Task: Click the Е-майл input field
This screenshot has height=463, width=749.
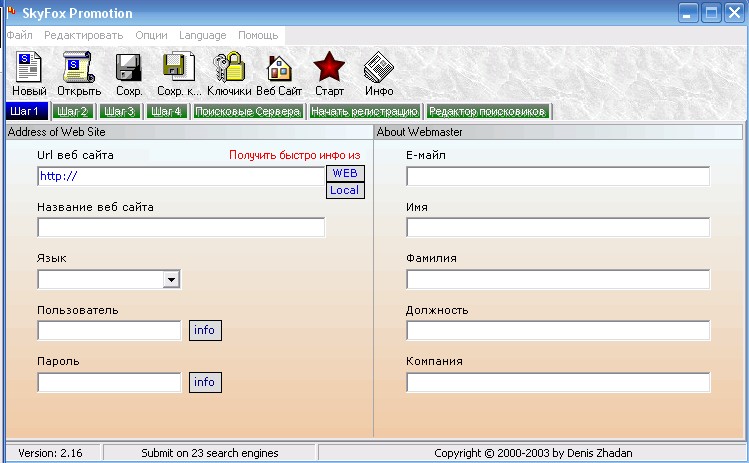Action: point(558,176)
